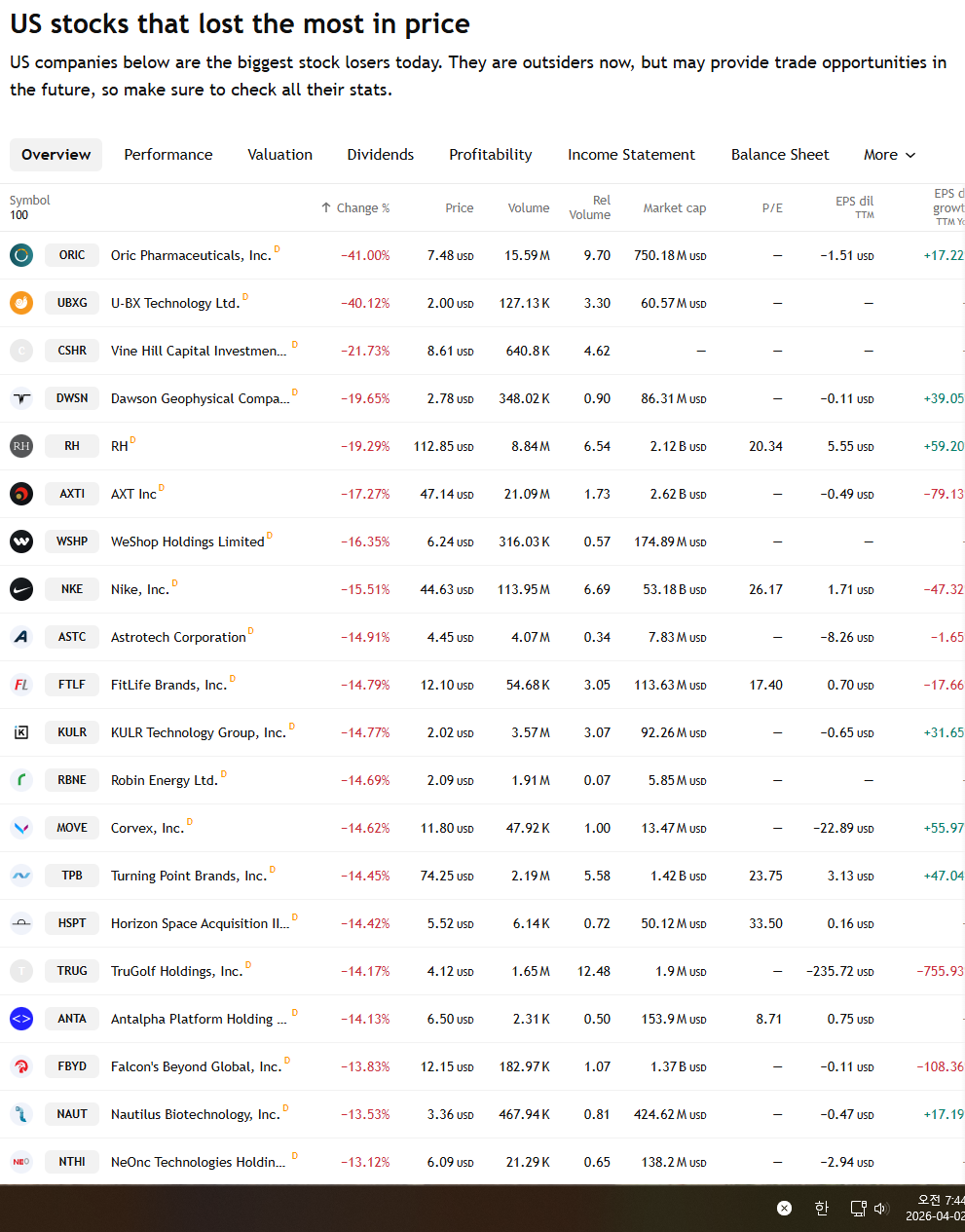Click the Corvex logo icon
This screenshot has height=1232, width=965.
pos(21,828)
